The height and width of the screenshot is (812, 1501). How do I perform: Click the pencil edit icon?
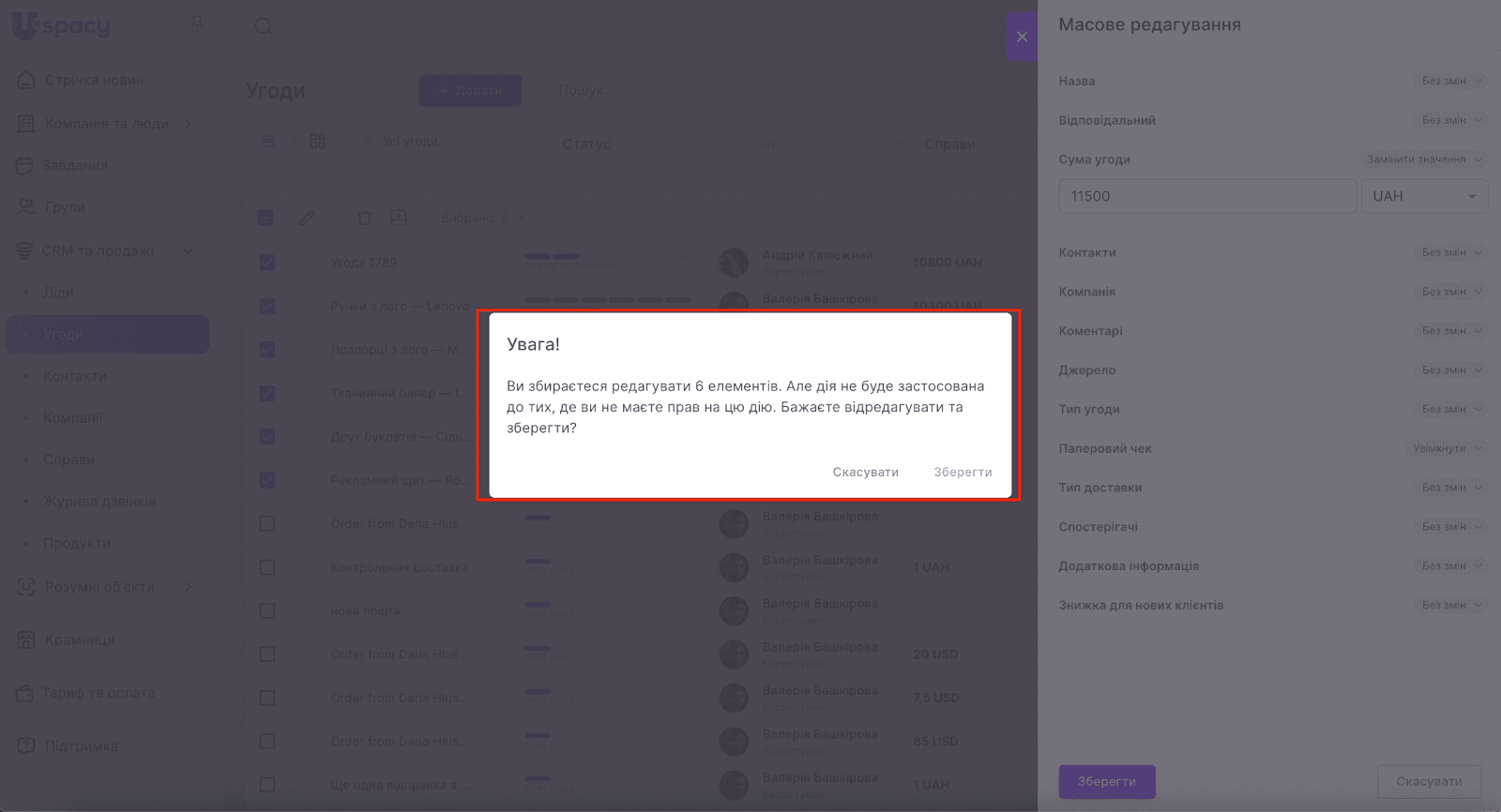[307, 218]
